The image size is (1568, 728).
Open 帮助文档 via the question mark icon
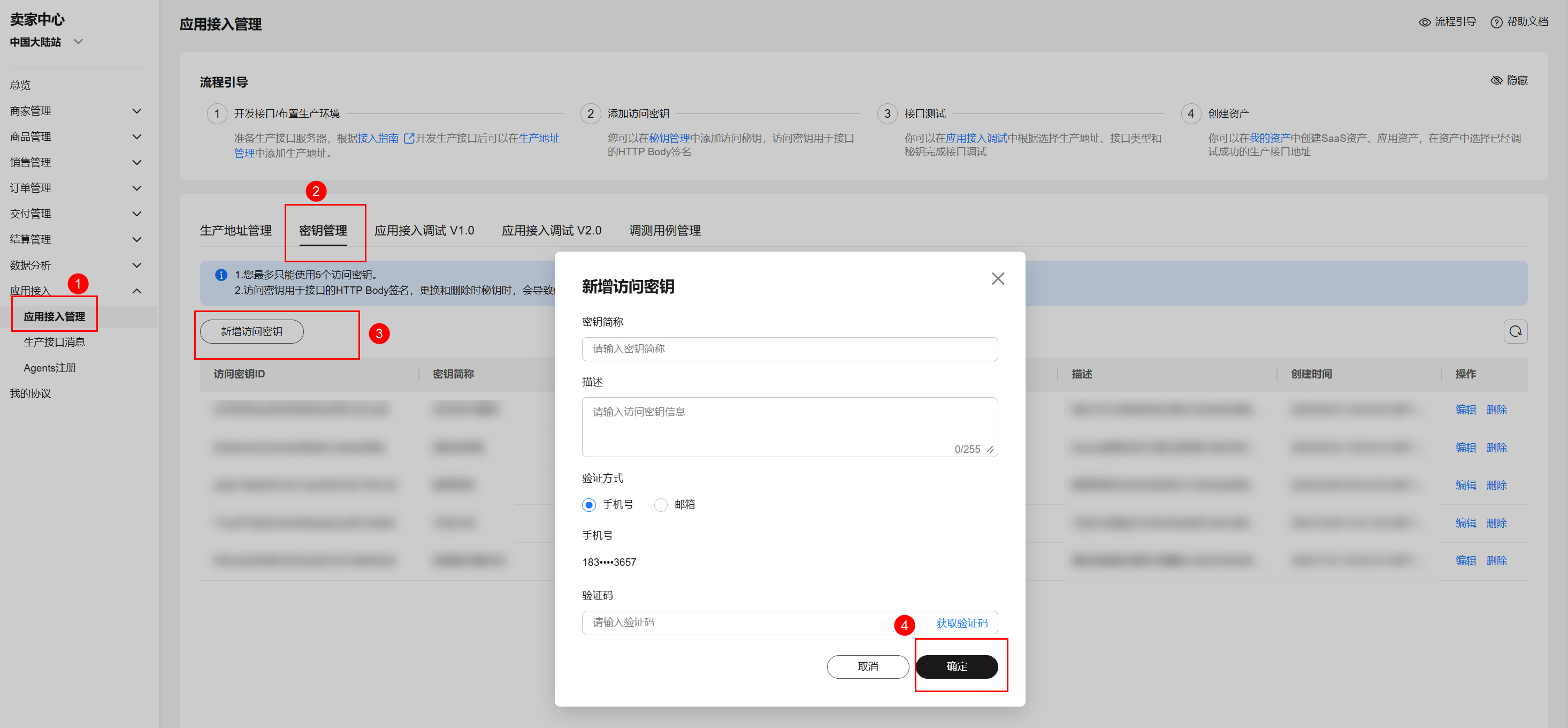click(1498, 22)
